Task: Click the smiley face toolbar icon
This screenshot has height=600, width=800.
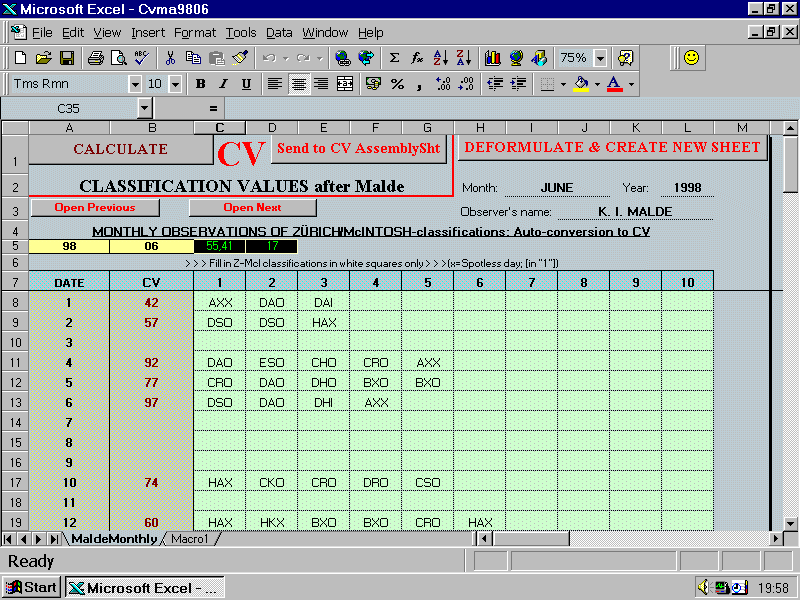Action: click(x=691, y=58)
